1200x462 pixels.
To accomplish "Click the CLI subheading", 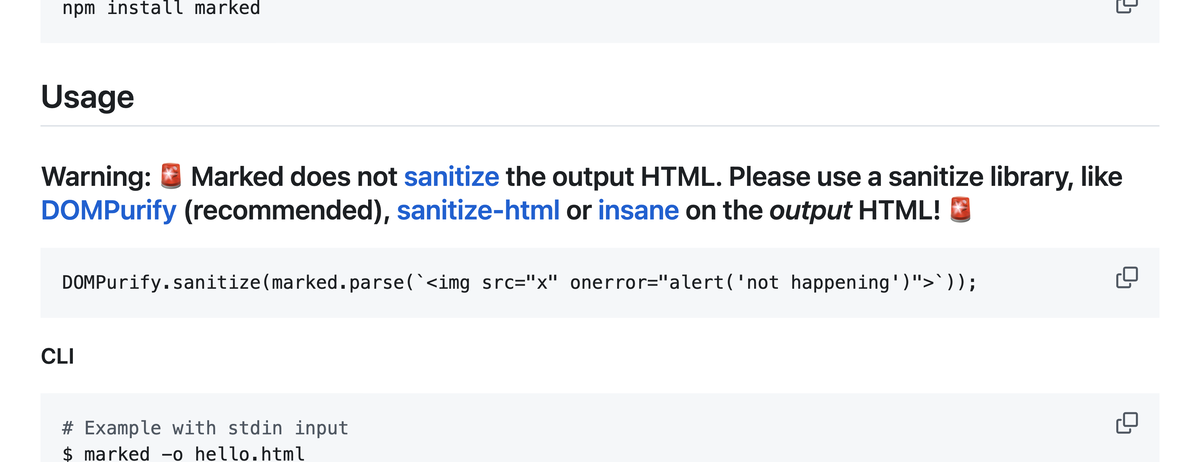I will point(57,354).
